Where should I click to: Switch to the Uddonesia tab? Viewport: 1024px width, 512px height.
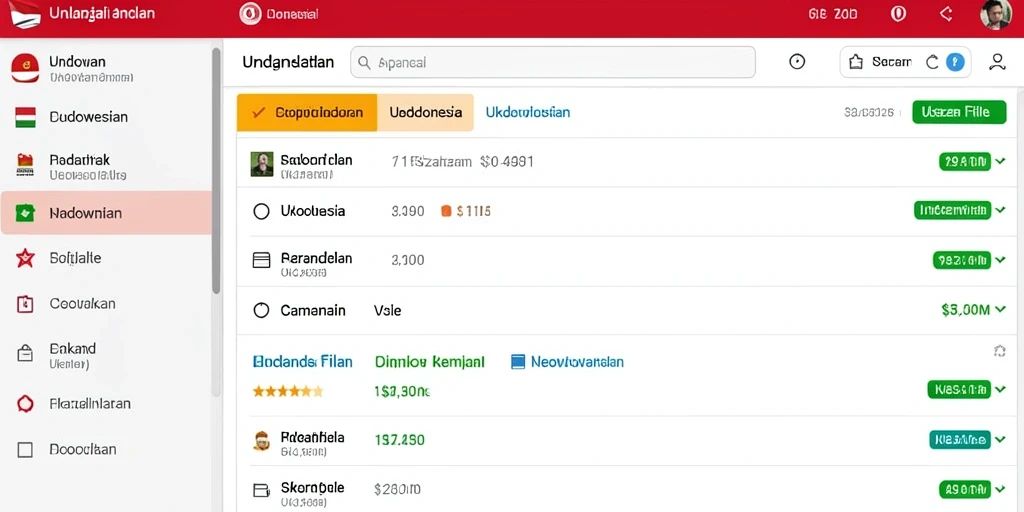pyautogui.click(x=426, y=112)
